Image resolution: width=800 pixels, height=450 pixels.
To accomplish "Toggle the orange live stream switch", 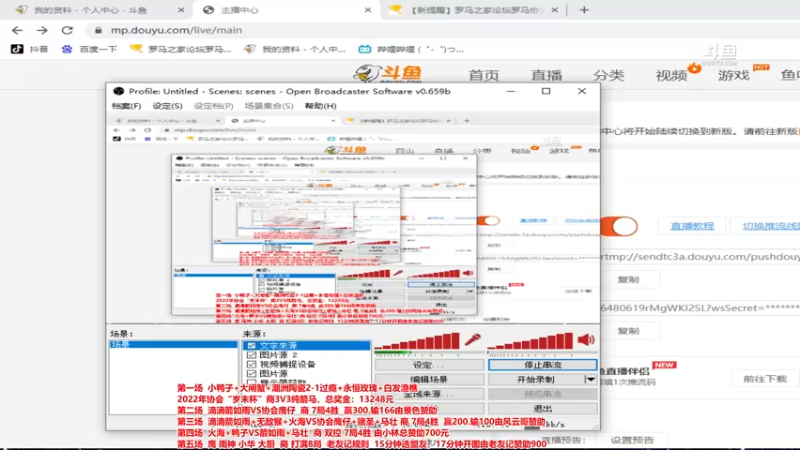I will tap(619, 226).
